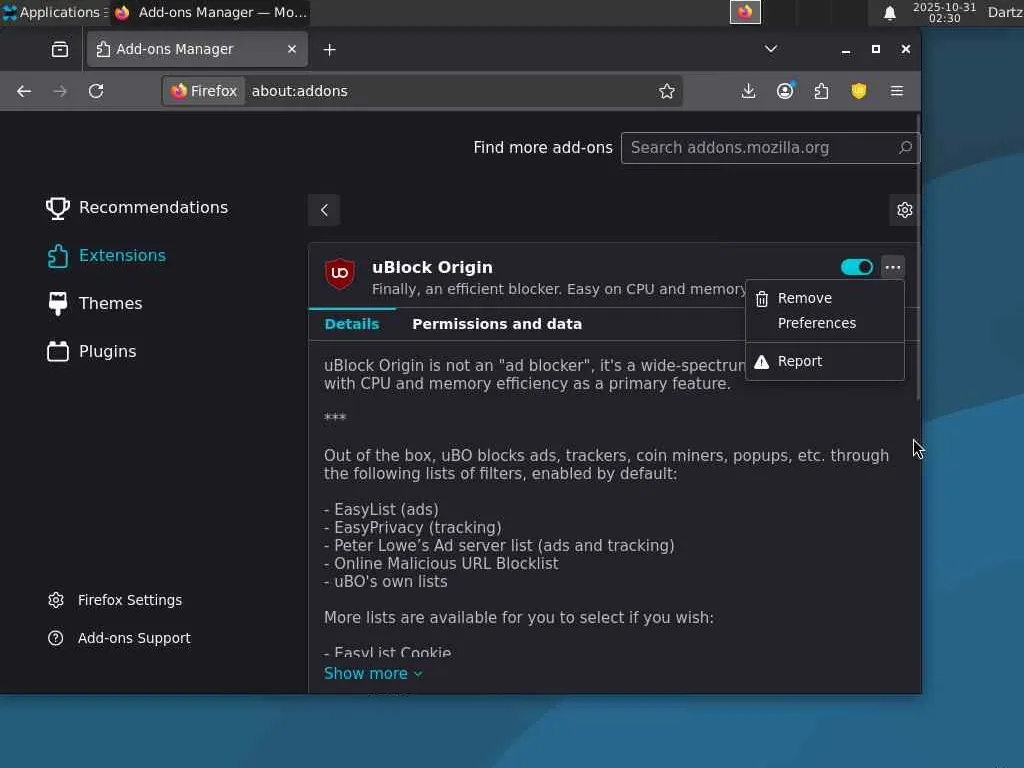Viewport: 1024px width, 768px height.
Task: Select Extensions category in sidebar
Action: coord(106,256)
